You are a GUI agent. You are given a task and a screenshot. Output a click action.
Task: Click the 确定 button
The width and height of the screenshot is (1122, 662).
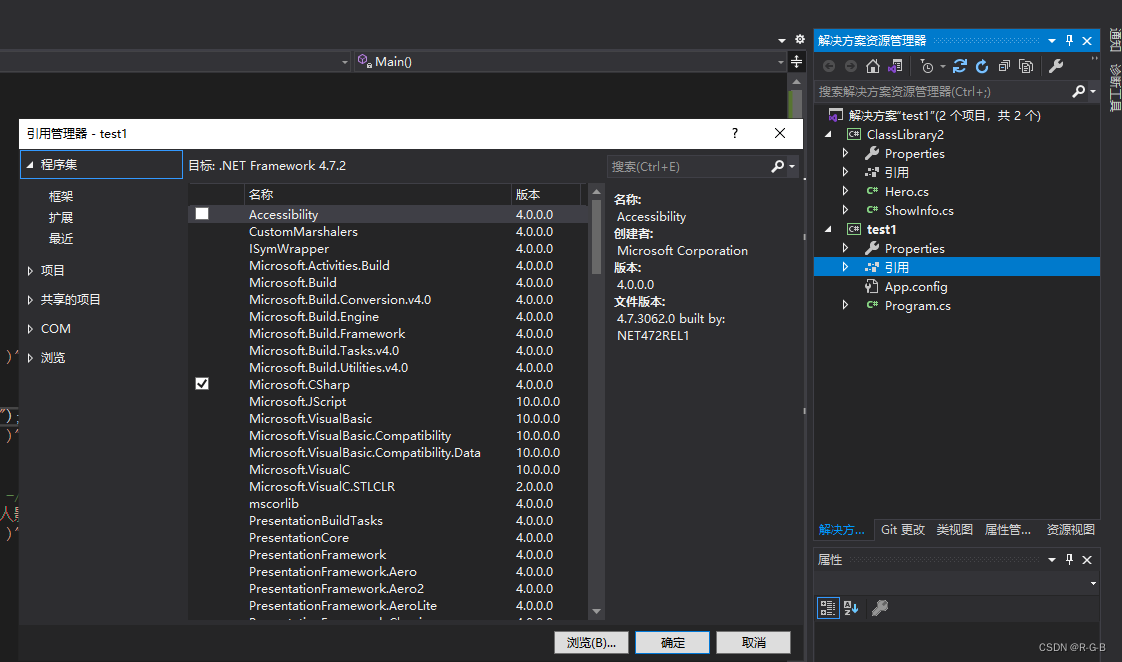[x=673, y=643]
